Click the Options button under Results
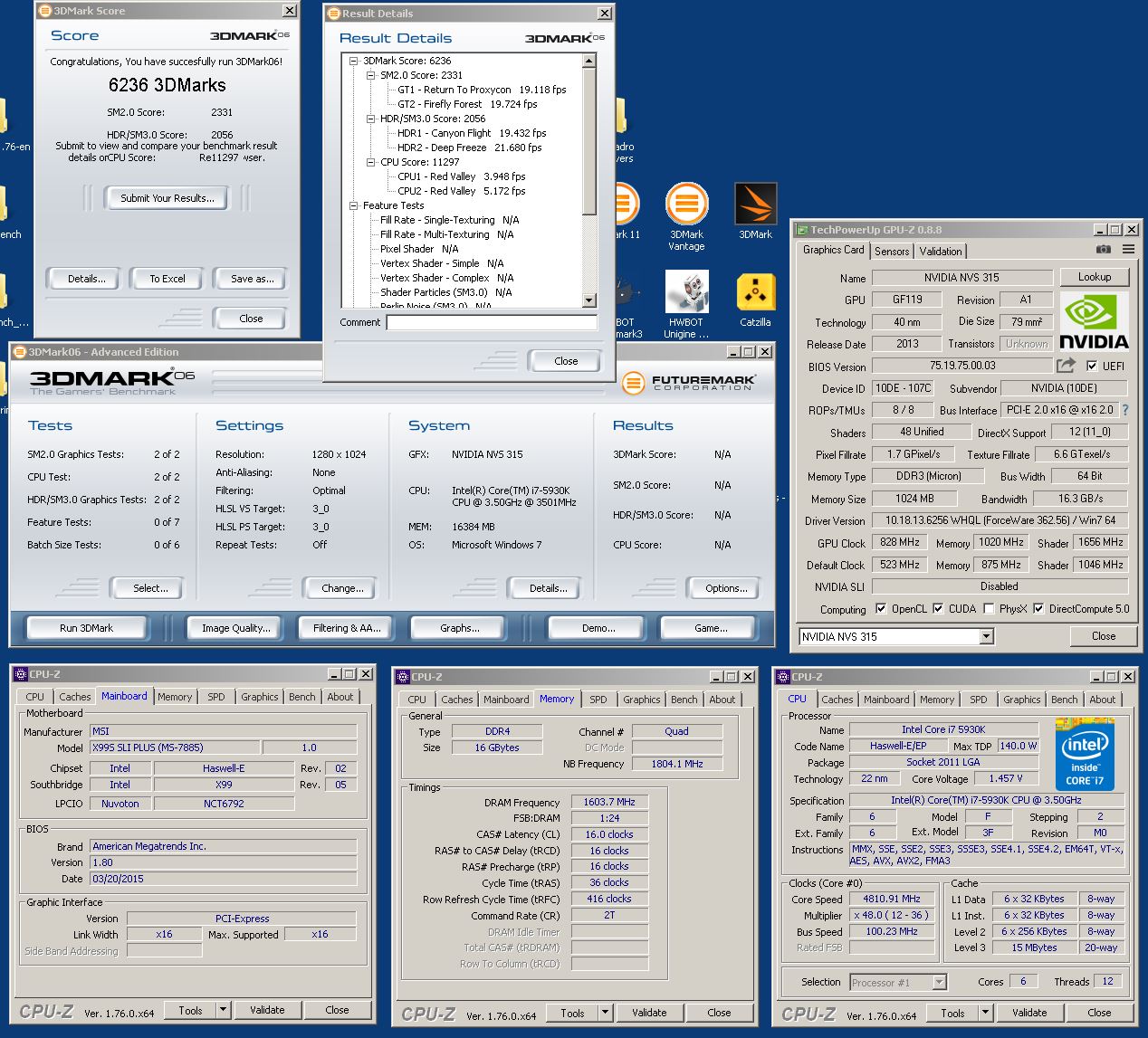Image resolution: width=1148 pixels, height=1038 pixels. 726,587
